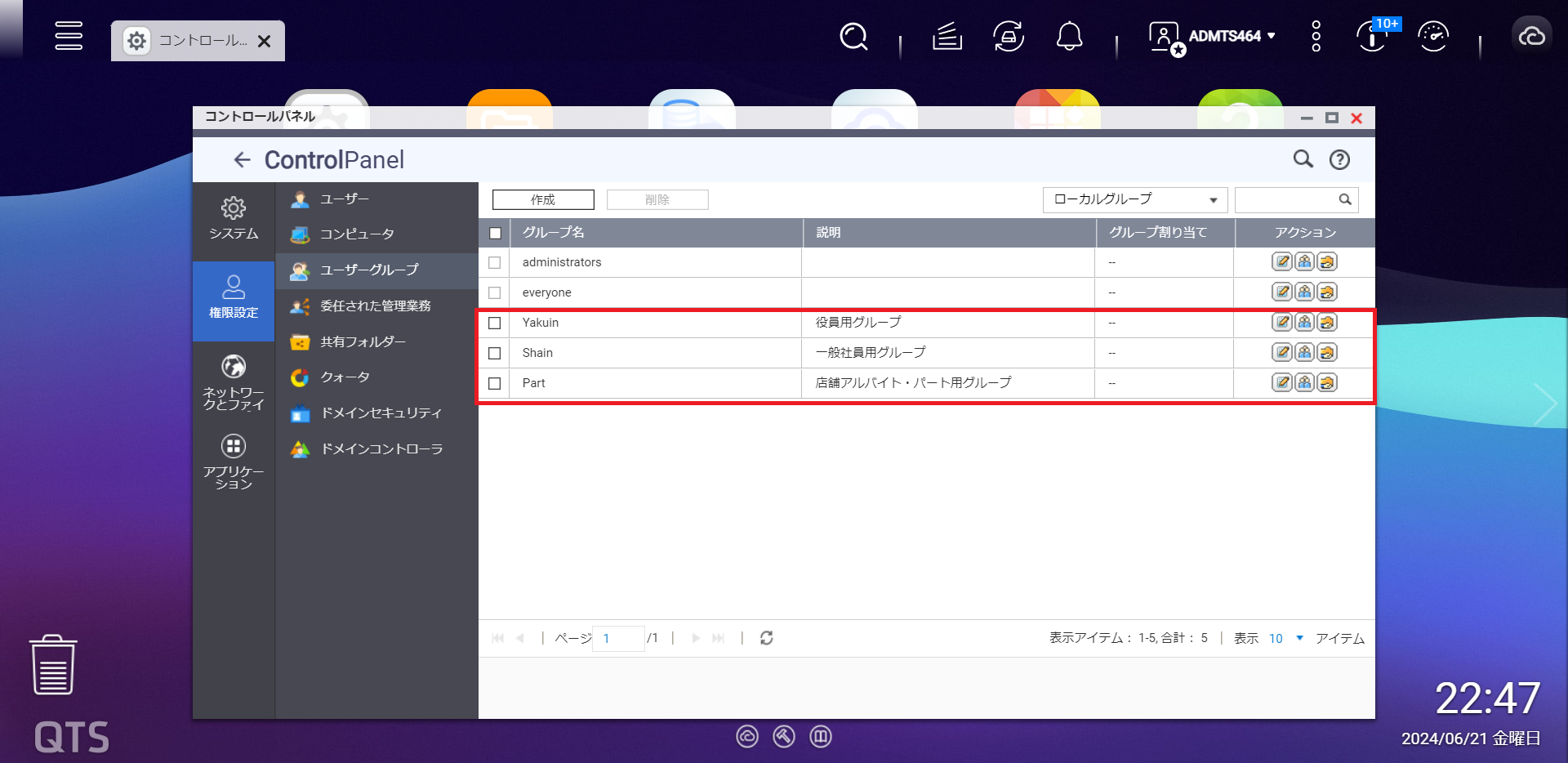
Task: Open 委任された管理業務 page
Action: coord(376,306)
